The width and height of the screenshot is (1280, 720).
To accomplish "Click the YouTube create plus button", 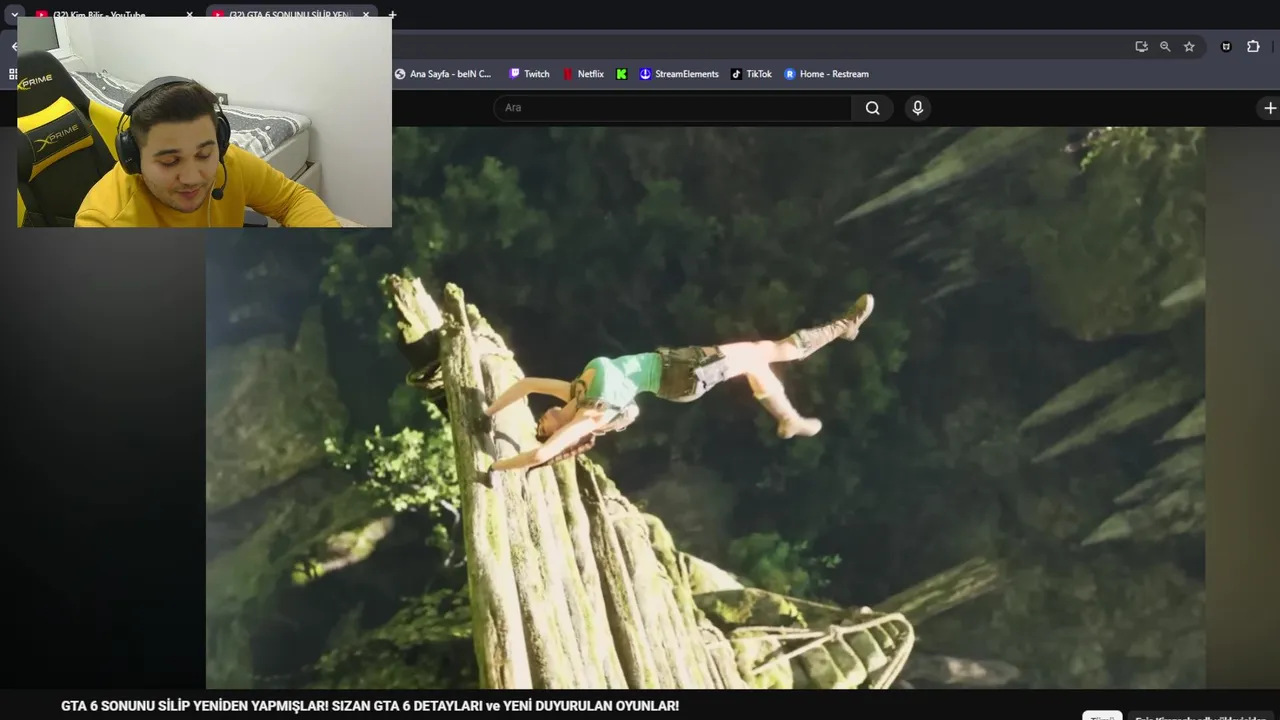I will pyautogui.click(x=1270, y=108).
